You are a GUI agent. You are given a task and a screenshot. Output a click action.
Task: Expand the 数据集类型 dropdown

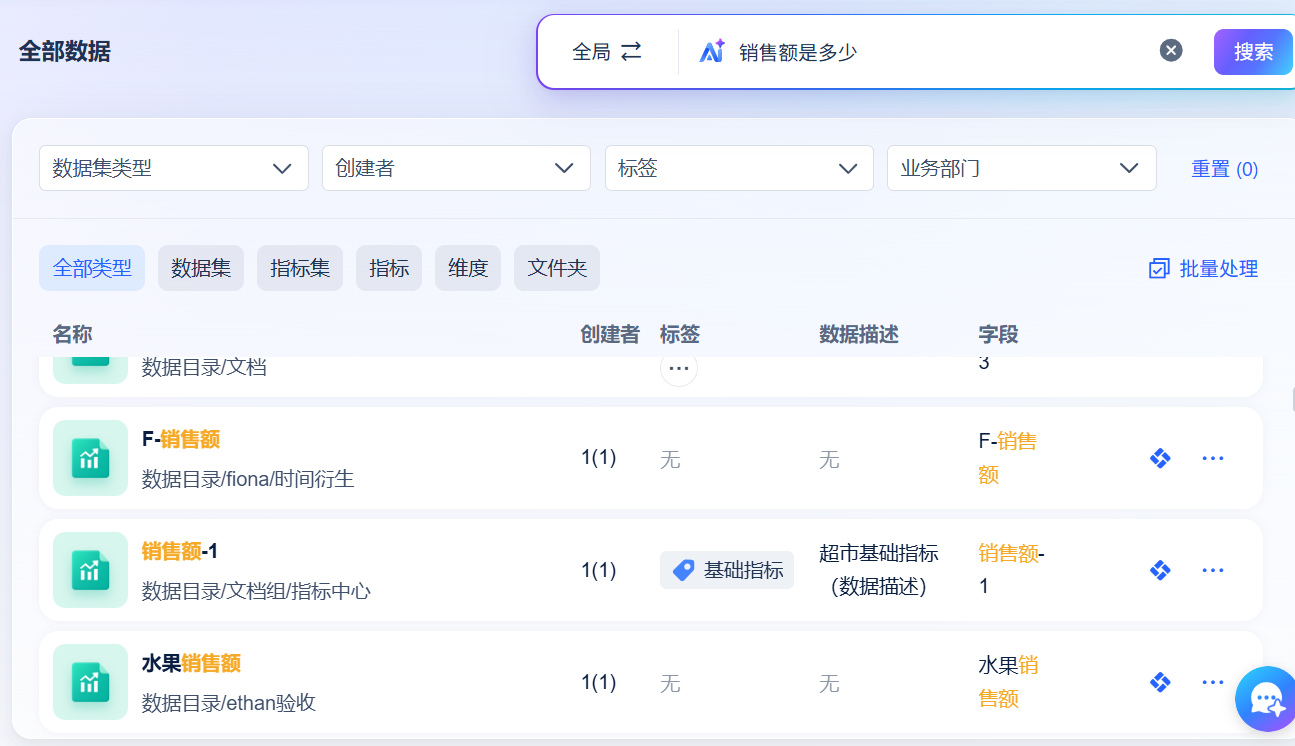[x=174, y=168]
